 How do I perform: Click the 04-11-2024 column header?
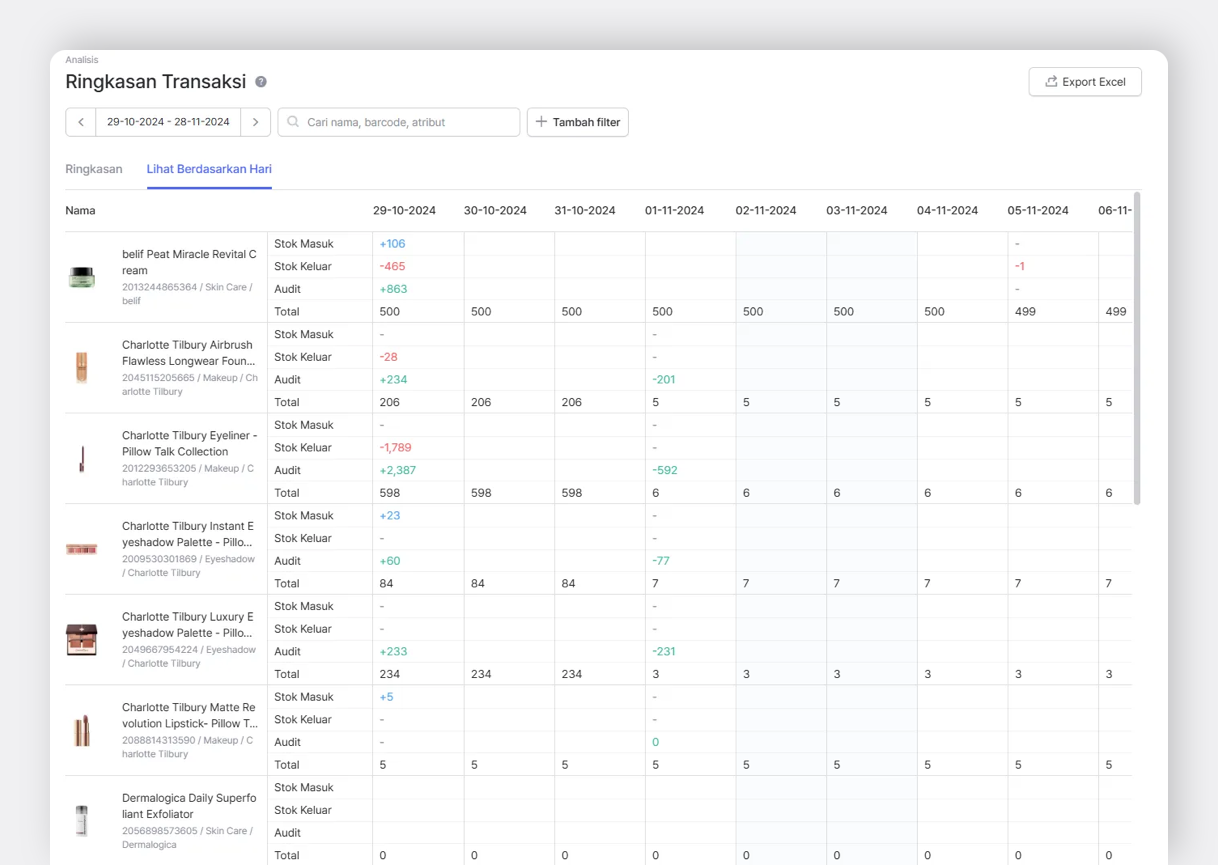[947, 211]
